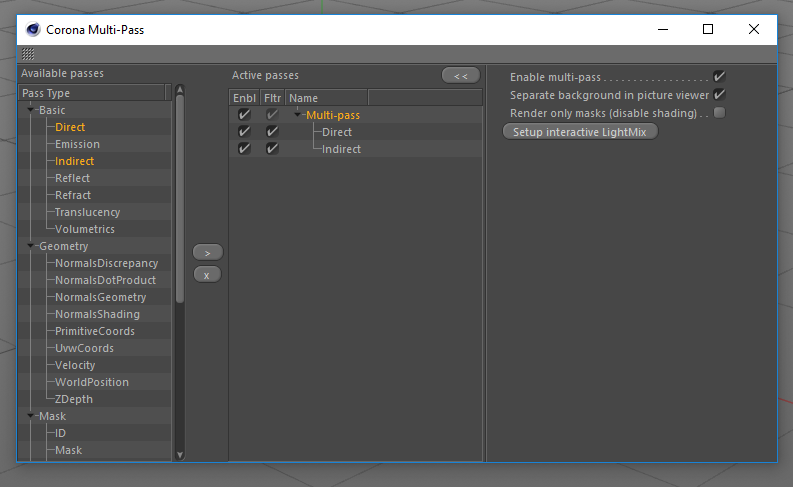793x487 pixels.
Task: Toggle Fltr checkbox for Multi-pass row
Action: tap(272, 115)
